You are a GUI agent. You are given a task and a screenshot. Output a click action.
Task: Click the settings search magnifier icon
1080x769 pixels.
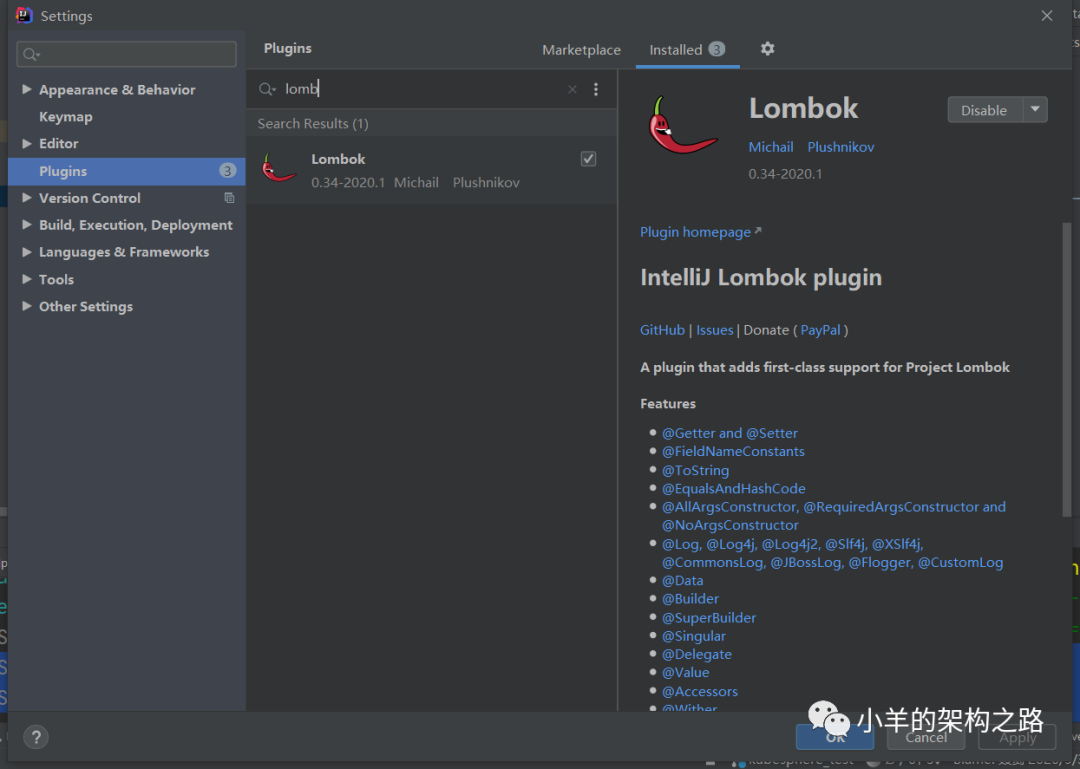31,54
